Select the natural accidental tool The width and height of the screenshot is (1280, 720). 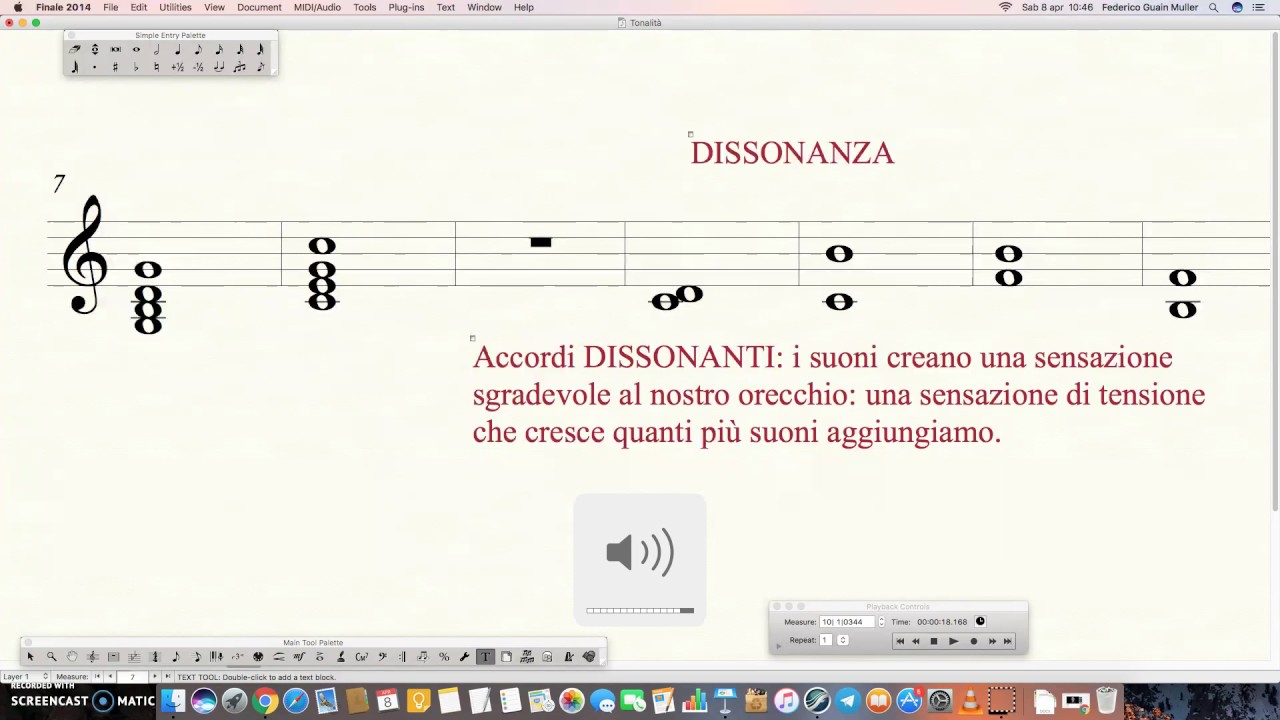[x=157, y=67]
